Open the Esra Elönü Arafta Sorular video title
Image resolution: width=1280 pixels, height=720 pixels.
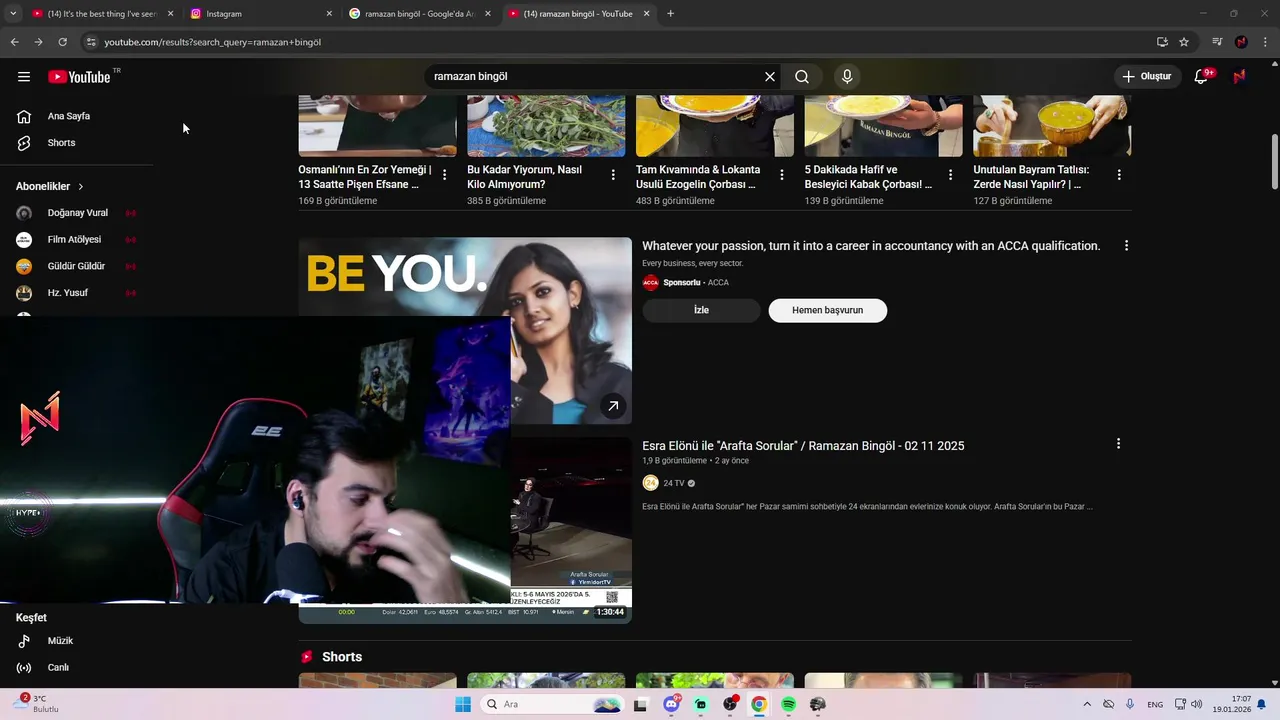point(803,446)
